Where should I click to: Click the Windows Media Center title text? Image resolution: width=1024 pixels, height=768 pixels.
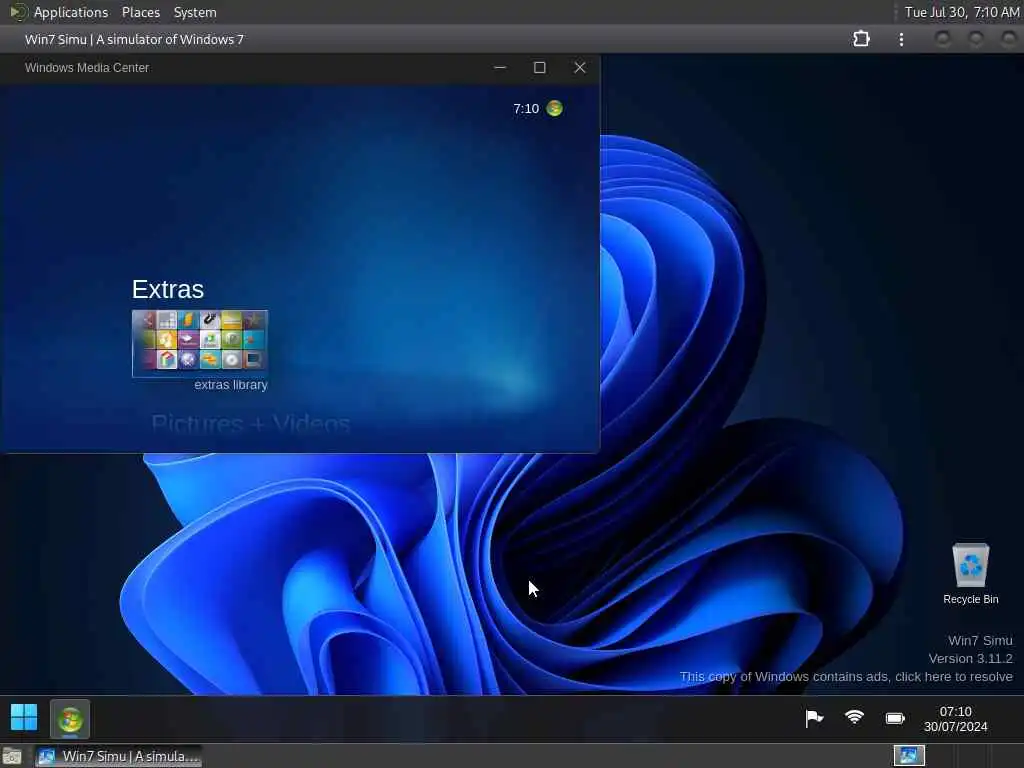point(87,68)
